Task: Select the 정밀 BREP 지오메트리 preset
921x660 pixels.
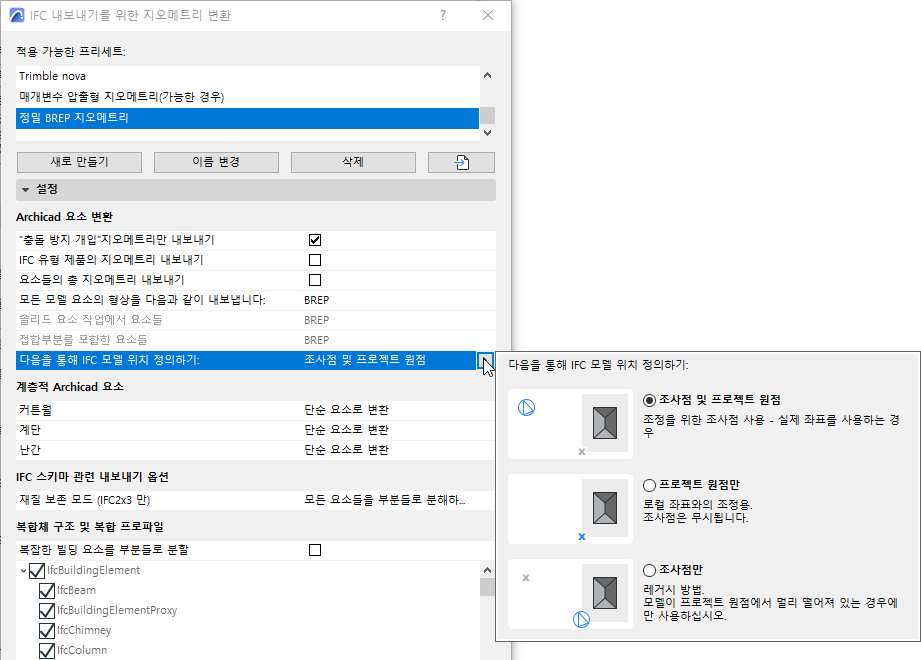Action: pyautogui.click(x=247, y=118)
